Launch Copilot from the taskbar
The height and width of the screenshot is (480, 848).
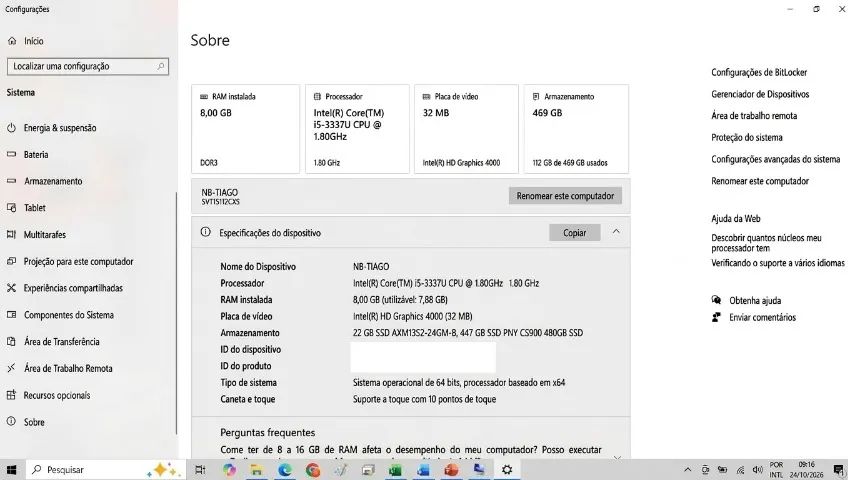(229, 470)
